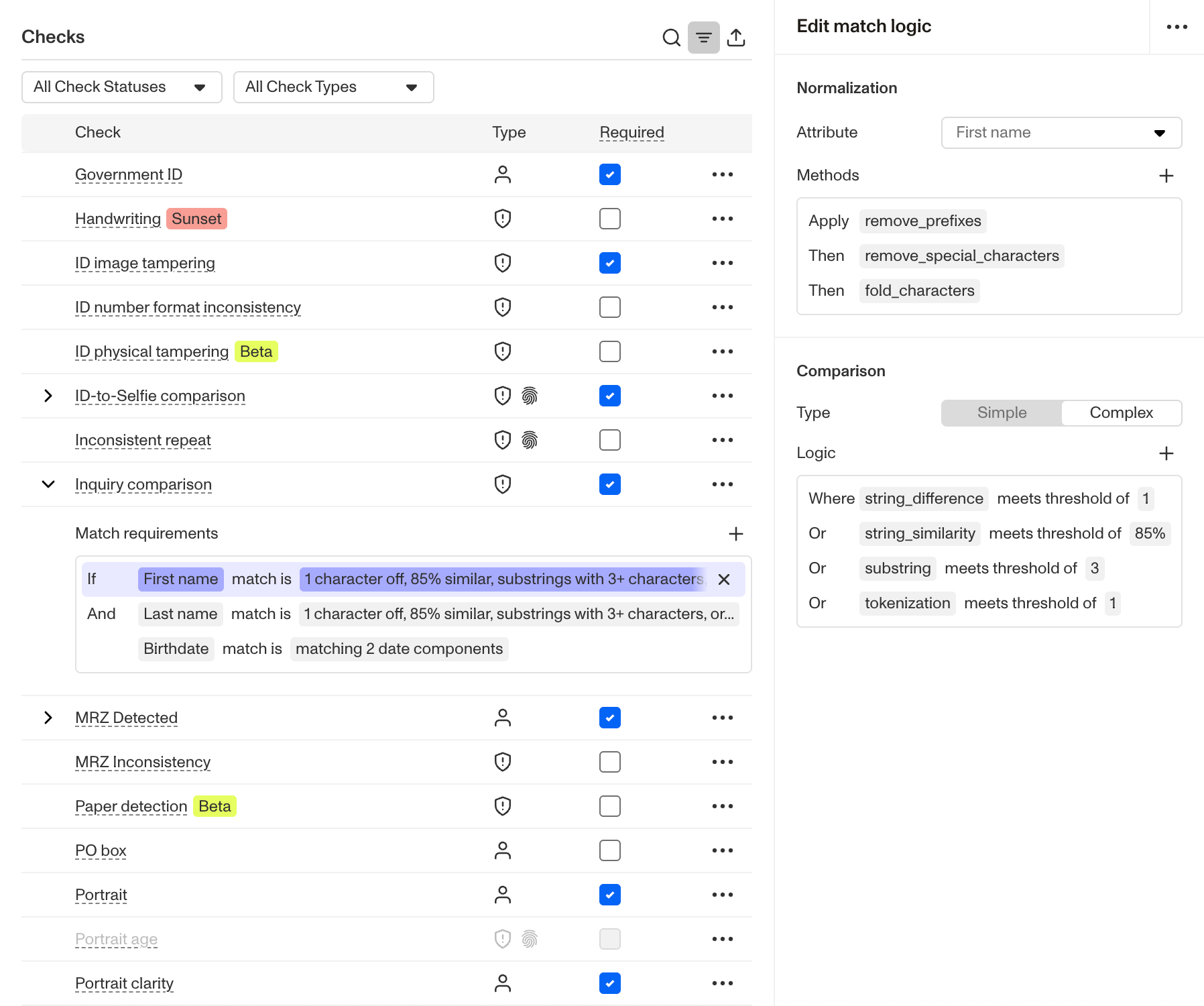
Task: Toggle the filter icon in Checks header
Action: coord(704,38)
